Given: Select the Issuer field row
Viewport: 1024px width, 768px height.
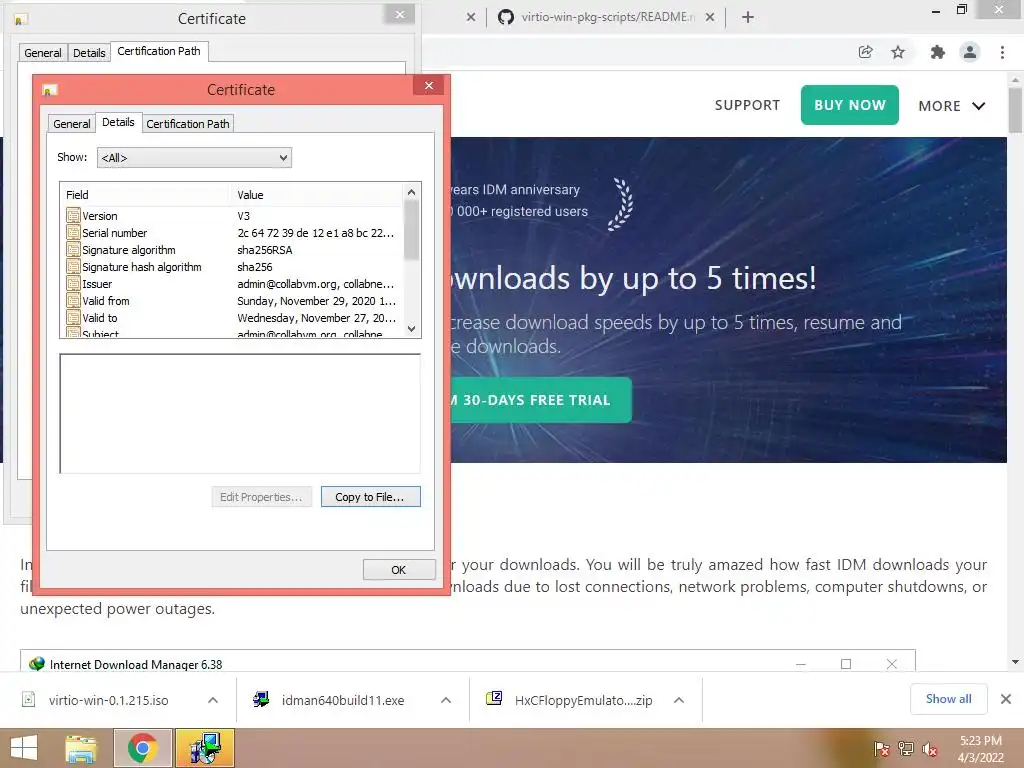Looking at the screenshot, I should pyautogui.click(x=232, y=283).
